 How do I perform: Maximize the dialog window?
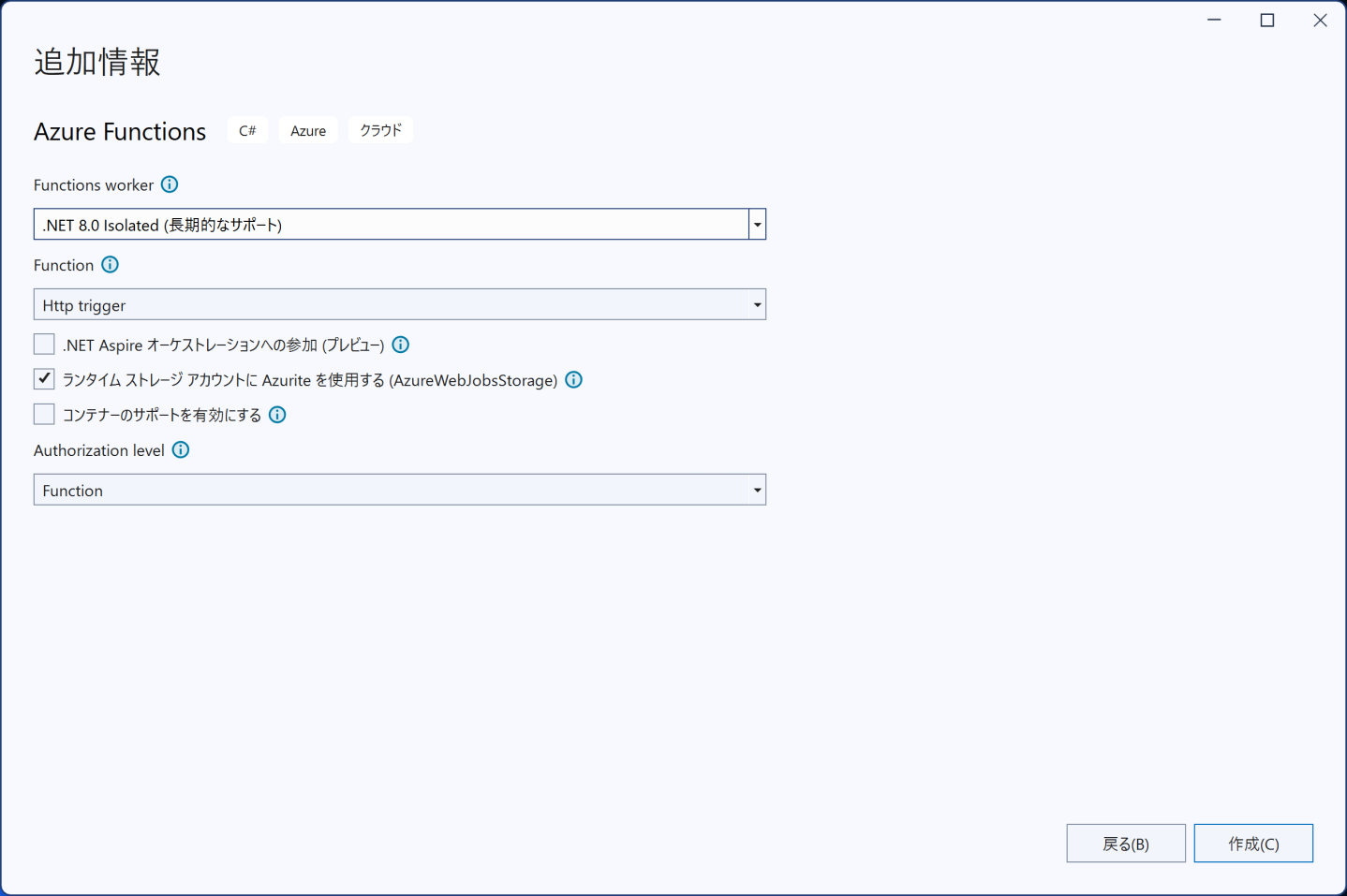(x=1267, y=20)
